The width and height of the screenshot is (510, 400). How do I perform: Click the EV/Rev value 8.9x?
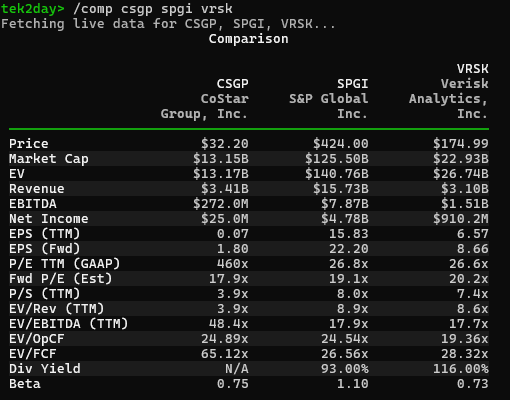[x=352, y=309]
